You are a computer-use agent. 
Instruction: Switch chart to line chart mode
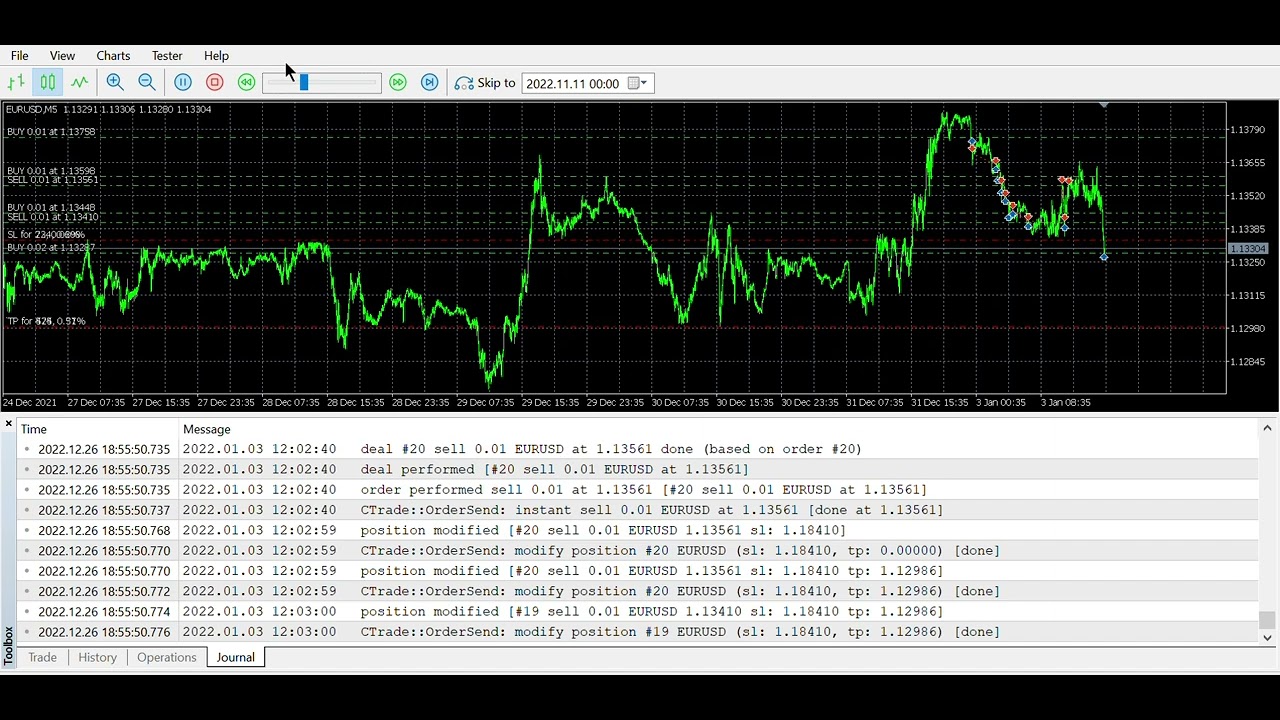point(79,83)
